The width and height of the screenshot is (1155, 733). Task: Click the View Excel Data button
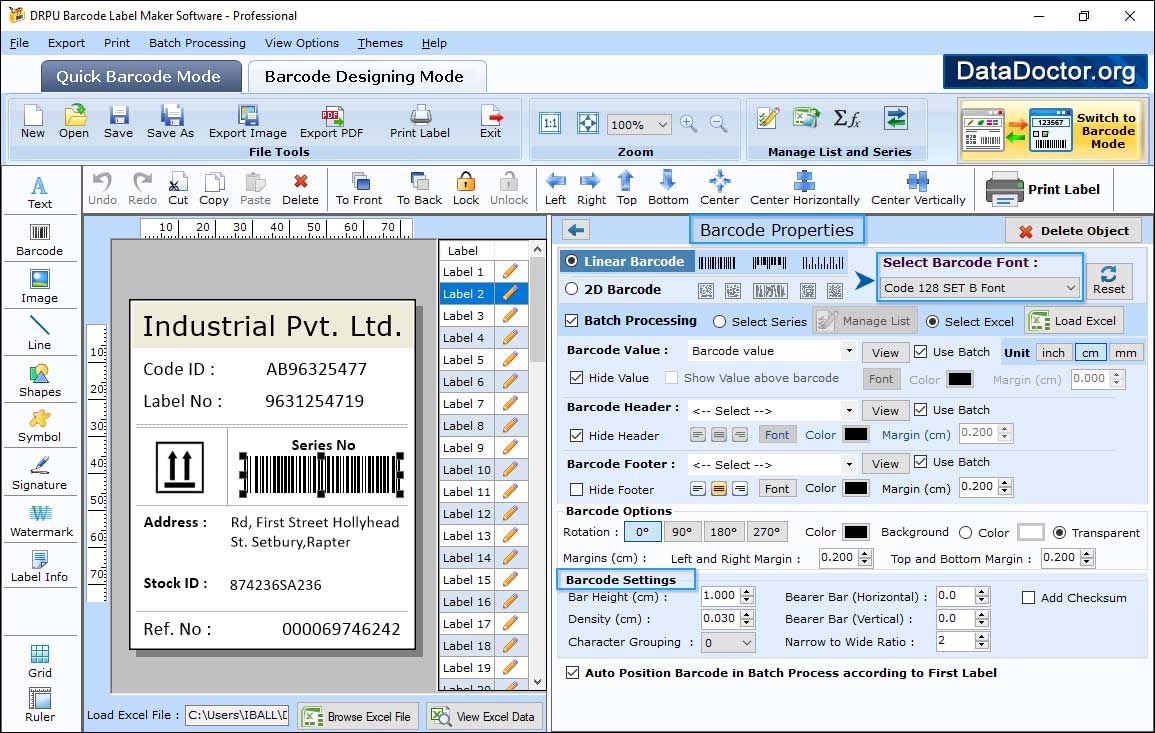pos(483,716)
